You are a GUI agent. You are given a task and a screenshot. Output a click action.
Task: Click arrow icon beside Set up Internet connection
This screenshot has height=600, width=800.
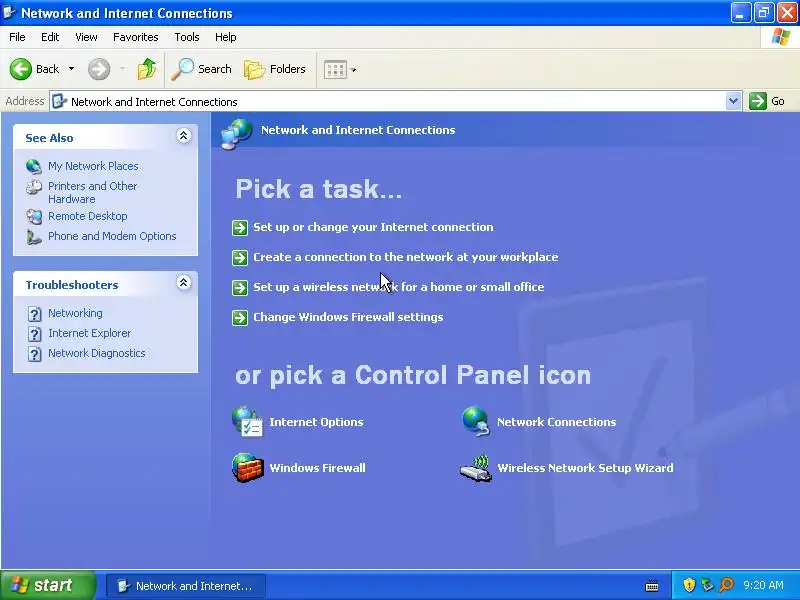(x=240, y=228)
